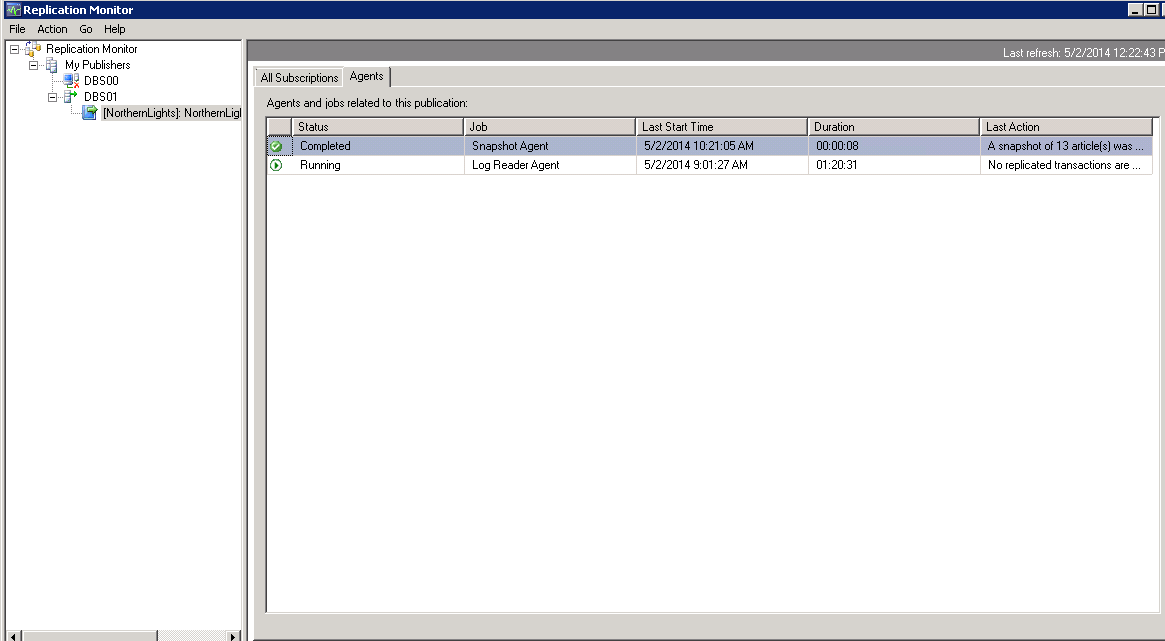Open the Go menu
Screen dimensions: 1165x641
tap(86, 29)
